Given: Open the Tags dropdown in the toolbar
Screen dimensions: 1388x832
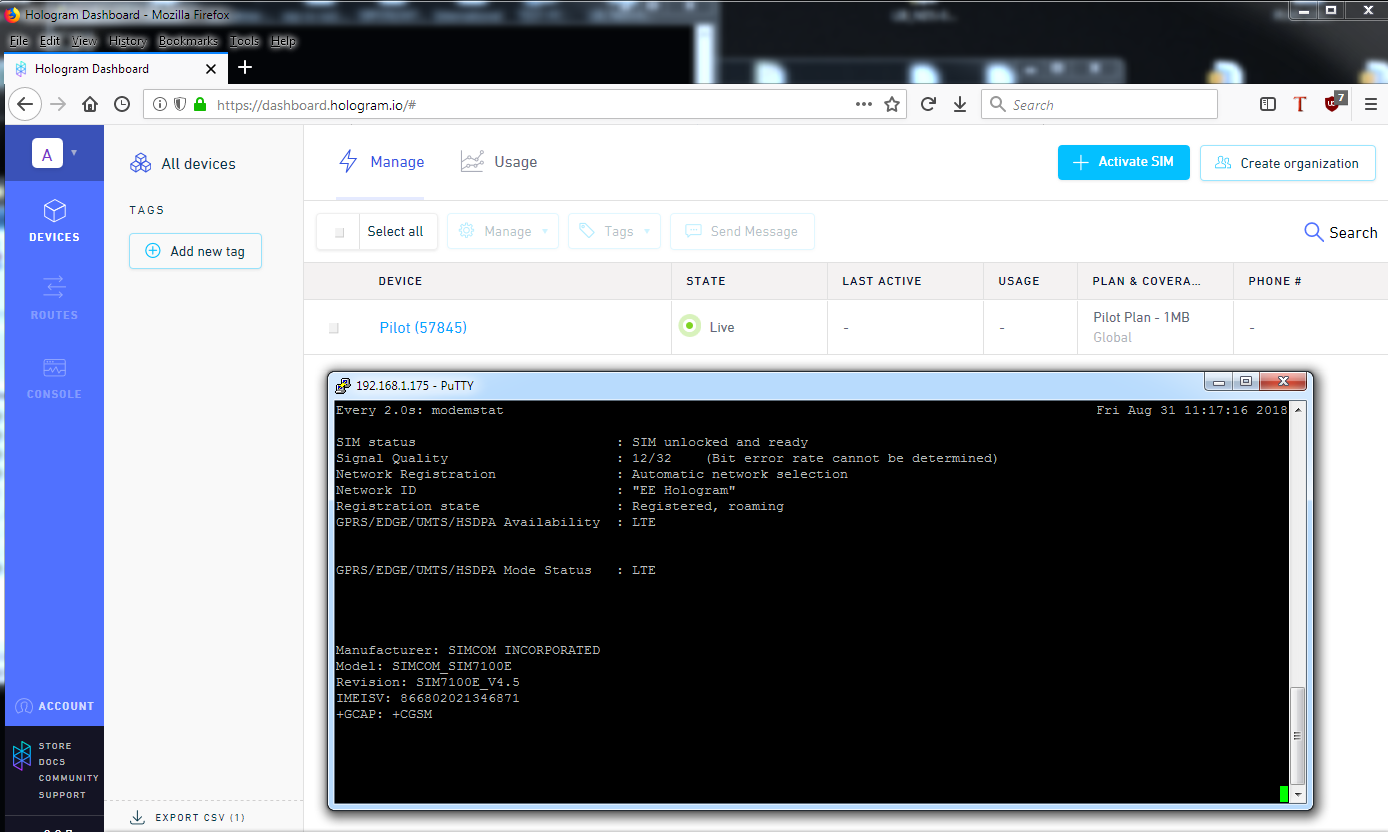Looking at the screenshot, I should pos(614,231).
